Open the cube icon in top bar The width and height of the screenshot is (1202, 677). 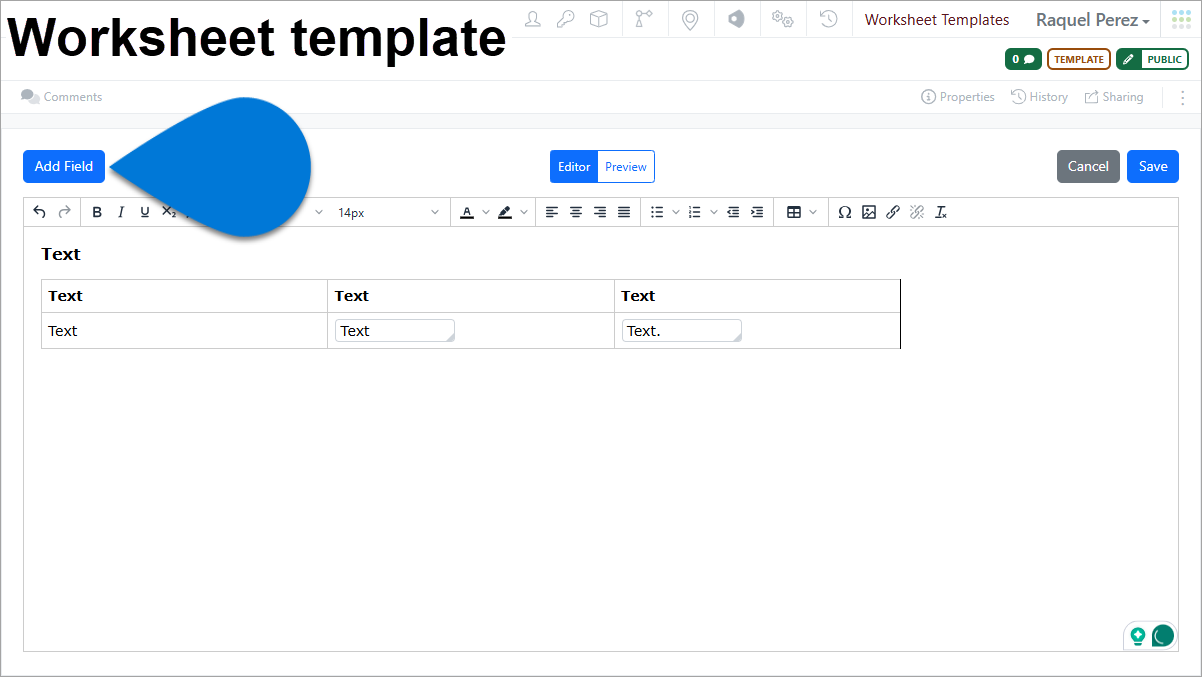599,19
